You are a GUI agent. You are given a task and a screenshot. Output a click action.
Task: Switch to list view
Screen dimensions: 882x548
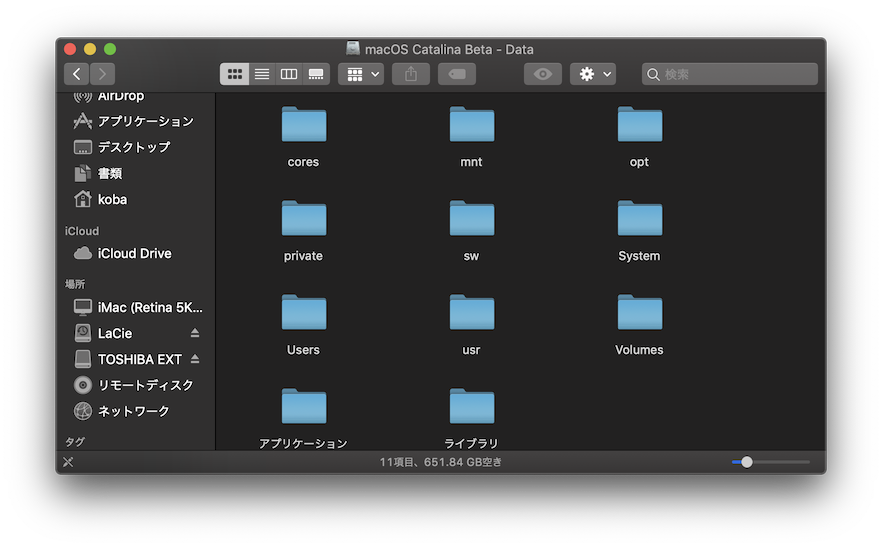[262, 74]
